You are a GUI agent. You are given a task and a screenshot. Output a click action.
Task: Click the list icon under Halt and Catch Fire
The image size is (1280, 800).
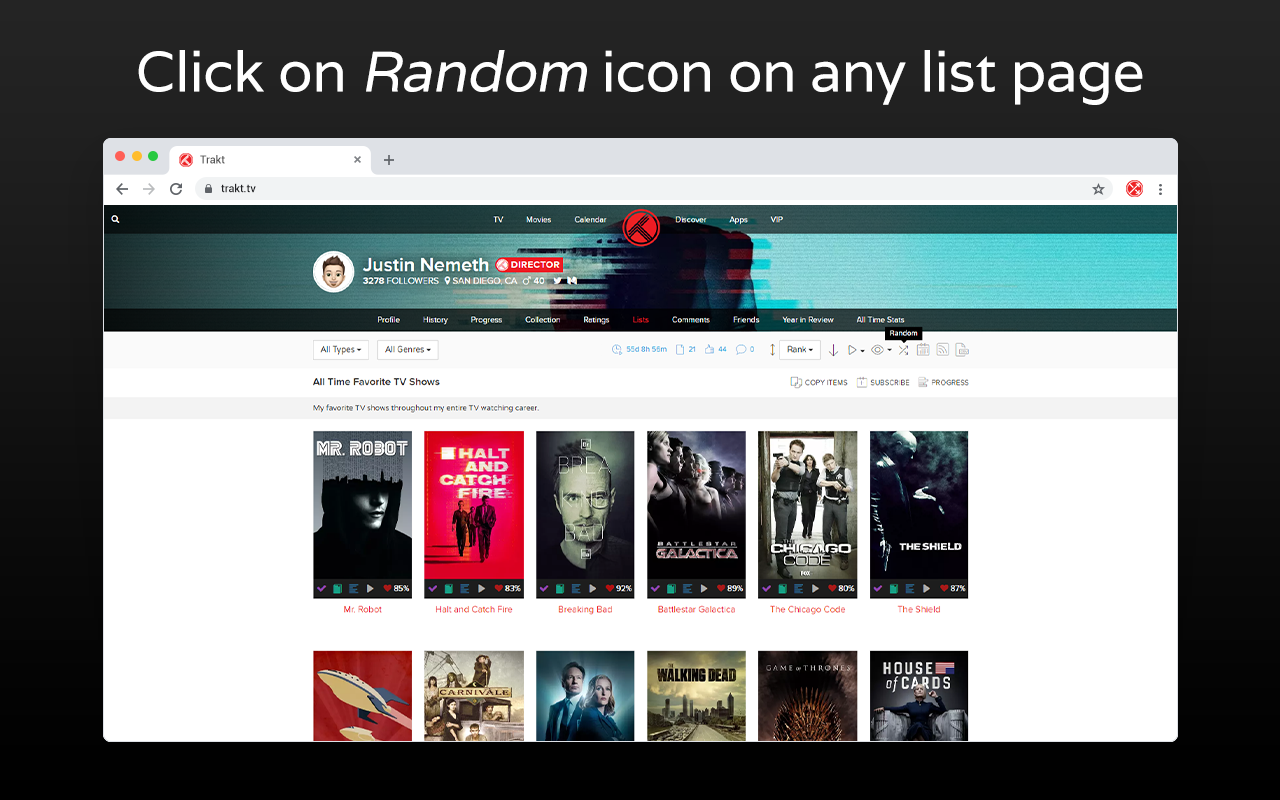pos(465,589)
